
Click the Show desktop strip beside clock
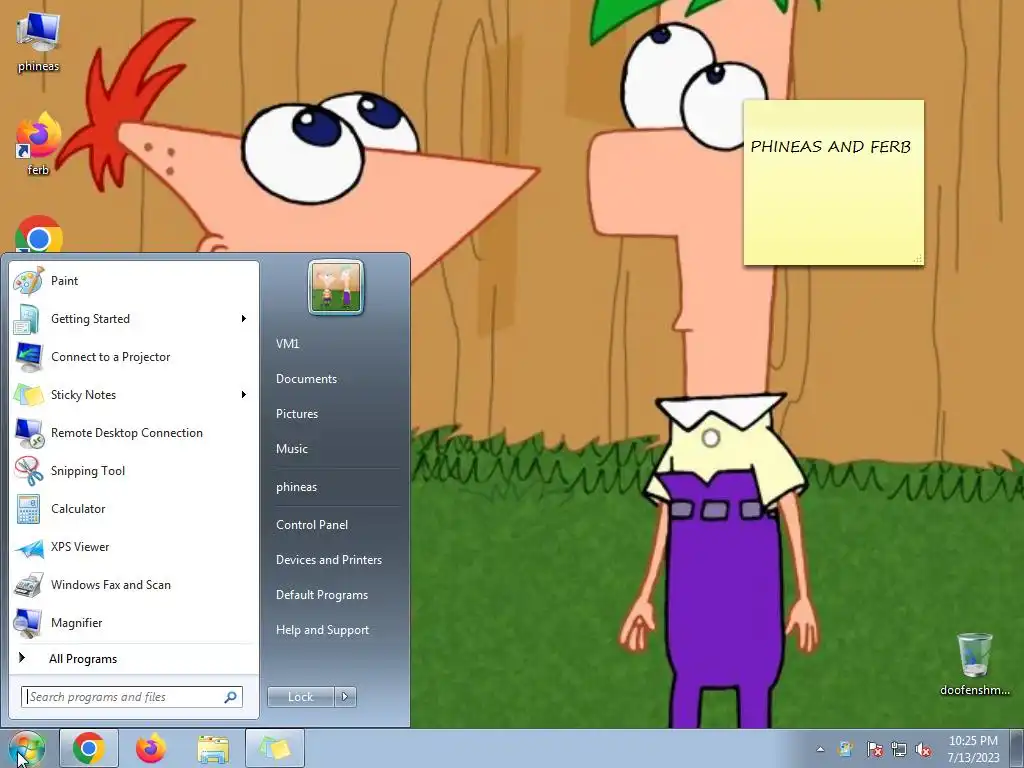[x=1017, y=748]
